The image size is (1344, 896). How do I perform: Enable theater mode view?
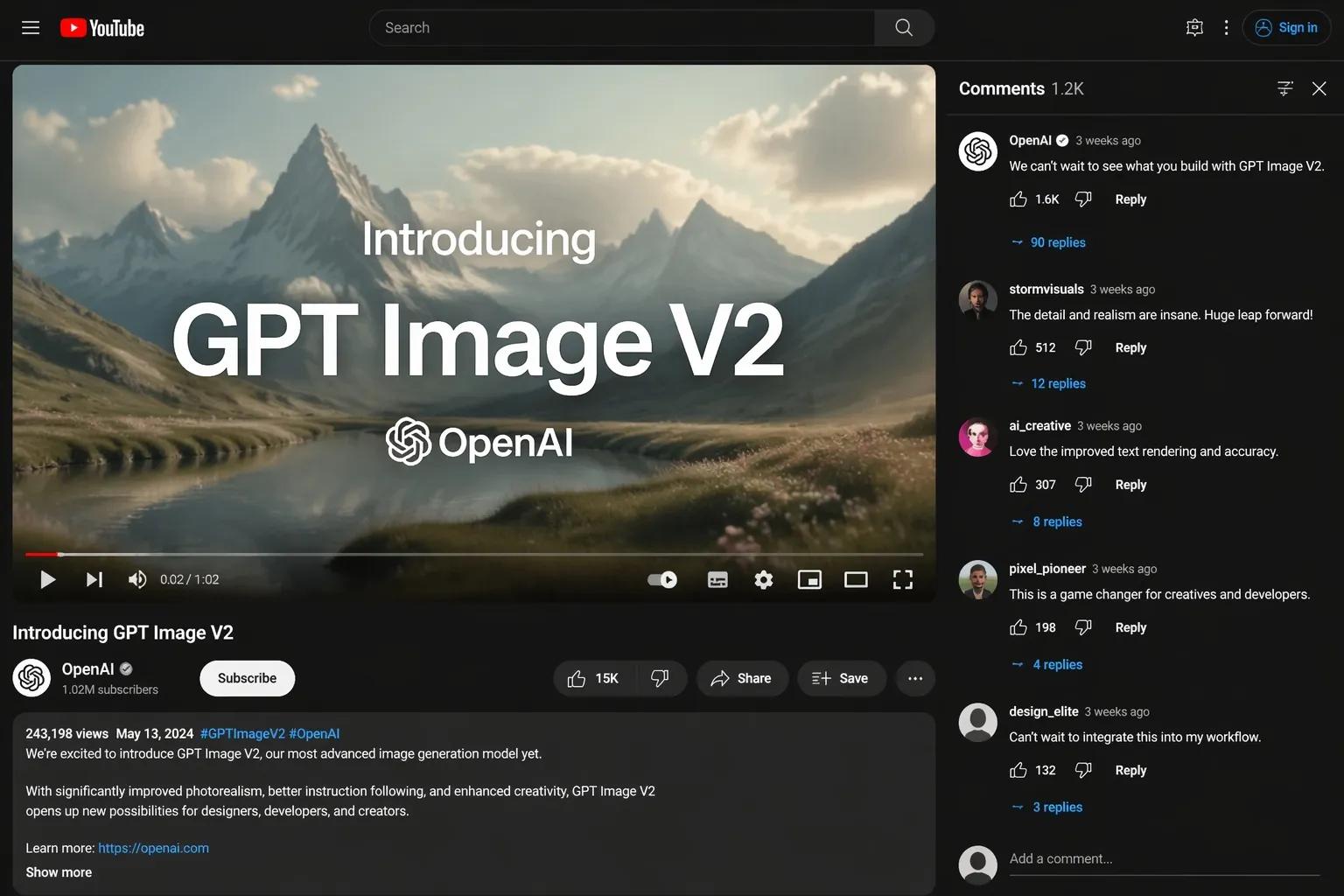855,580
